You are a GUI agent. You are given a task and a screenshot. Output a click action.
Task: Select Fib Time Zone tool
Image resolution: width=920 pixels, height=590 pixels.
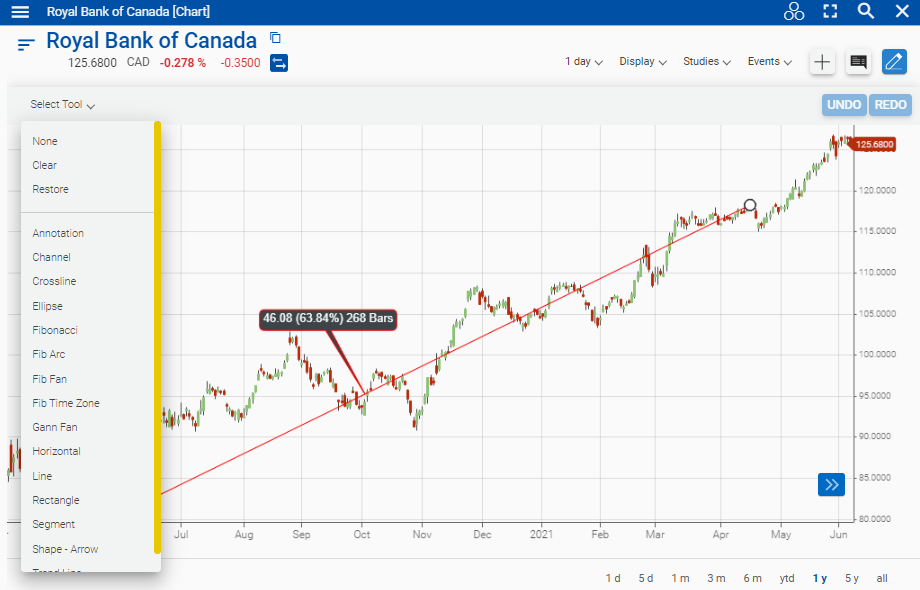pyautogui.click(x=87, y=403)
